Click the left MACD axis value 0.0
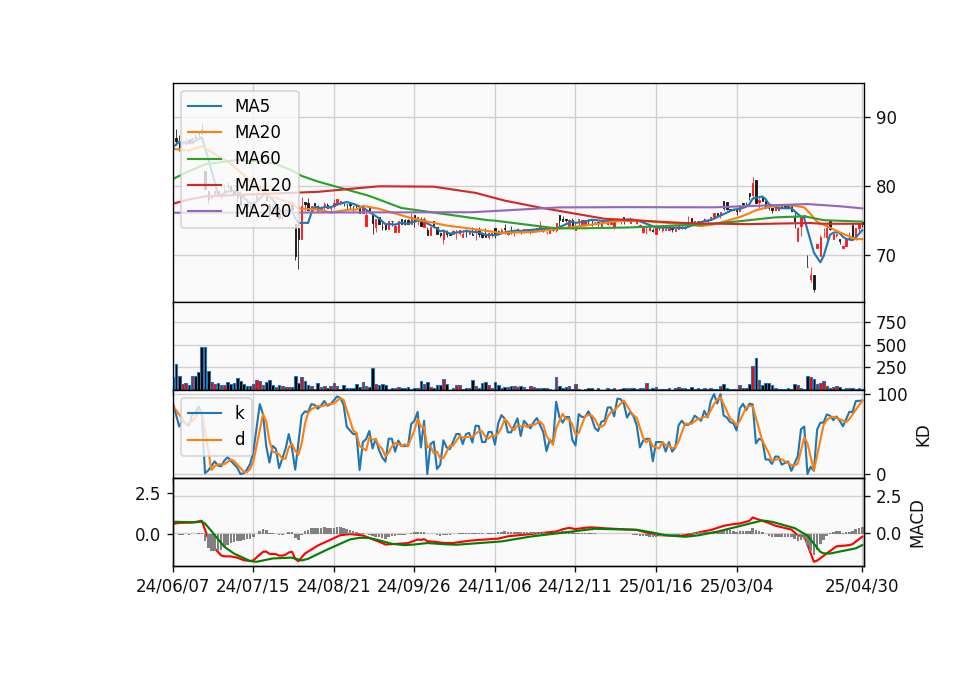 (148, 535)
